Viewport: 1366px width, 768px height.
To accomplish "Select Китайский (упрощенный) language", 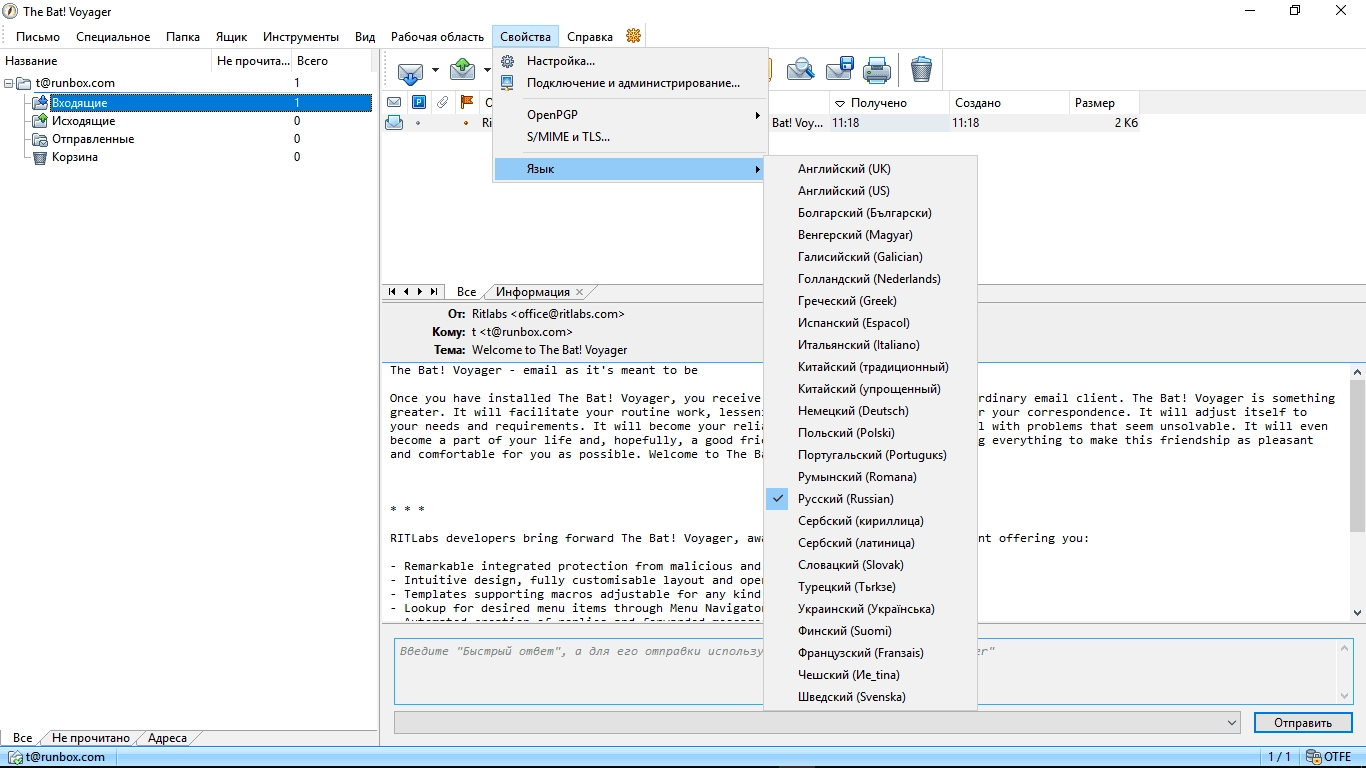I will (870, 389).
